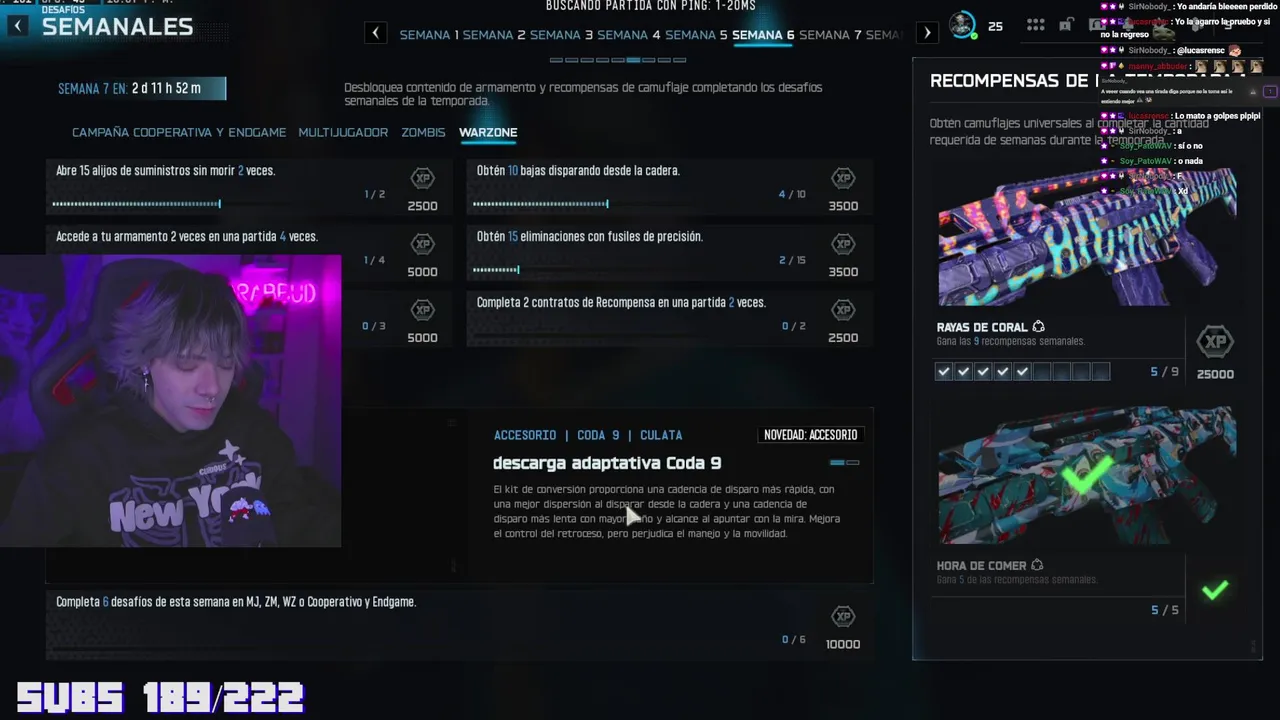This screenshot has width=1280, height=720.
Task: Click the green checkmark next to 5 / 5
Action: coord(1215,590)
